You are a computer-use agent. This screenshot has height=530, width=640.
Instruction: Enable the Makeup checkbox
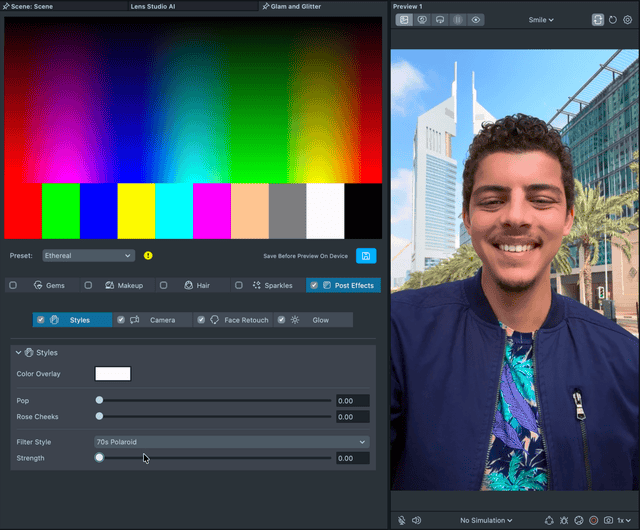88,285
